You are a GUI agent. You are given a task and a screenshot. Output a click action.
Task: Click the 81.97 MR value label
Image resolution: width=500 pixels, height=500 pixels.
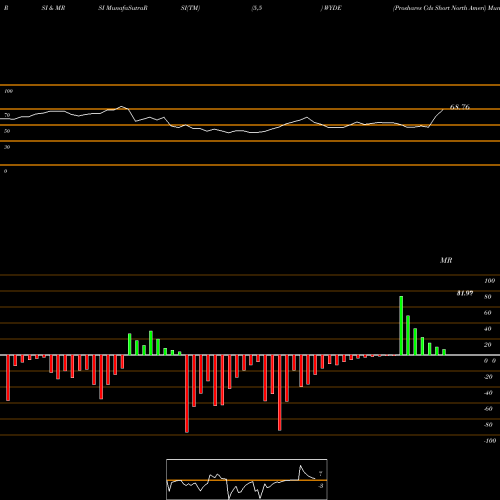tap(465, 293)
